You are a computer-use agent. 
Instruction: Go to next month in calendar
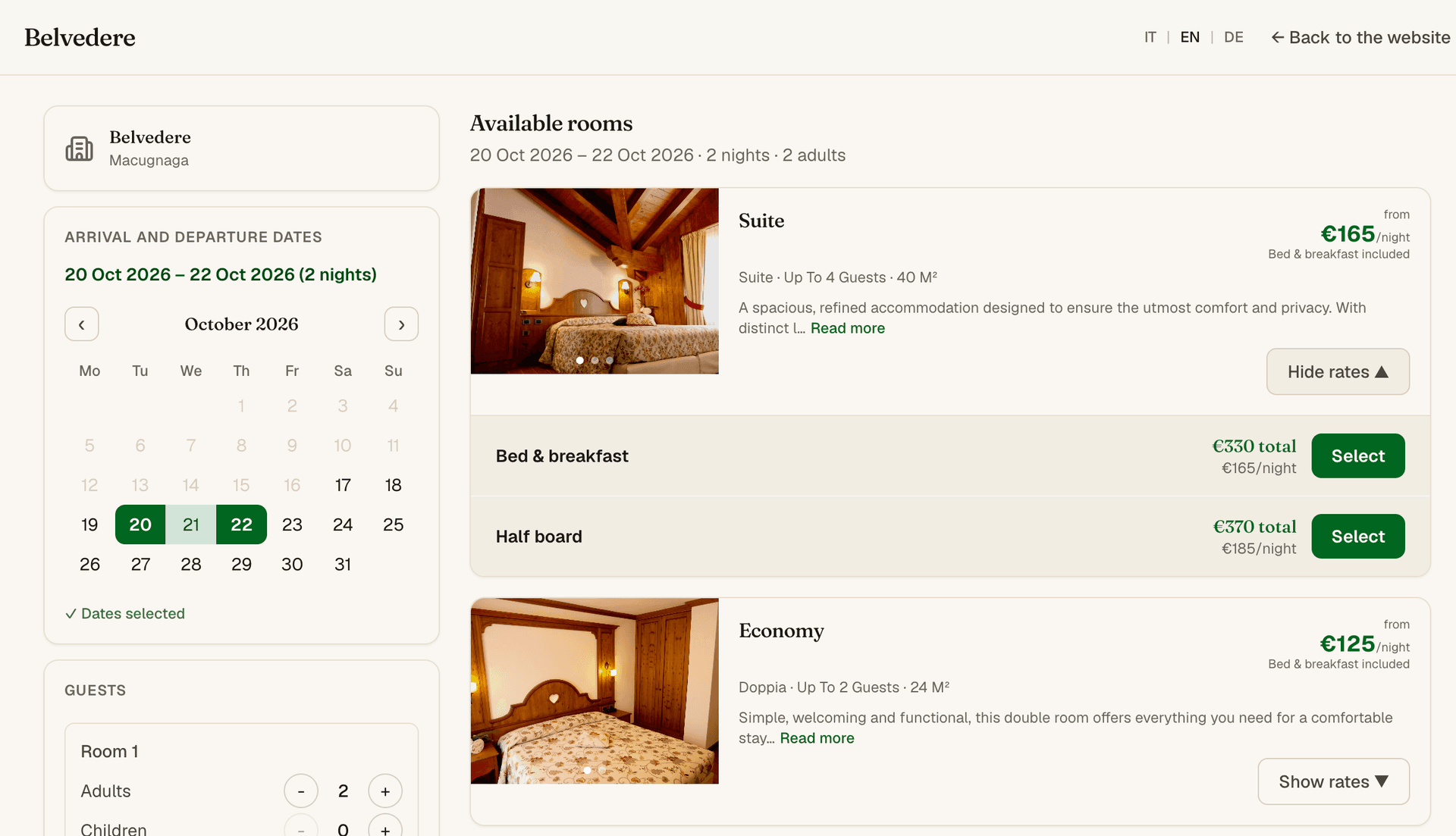[401, 324]
